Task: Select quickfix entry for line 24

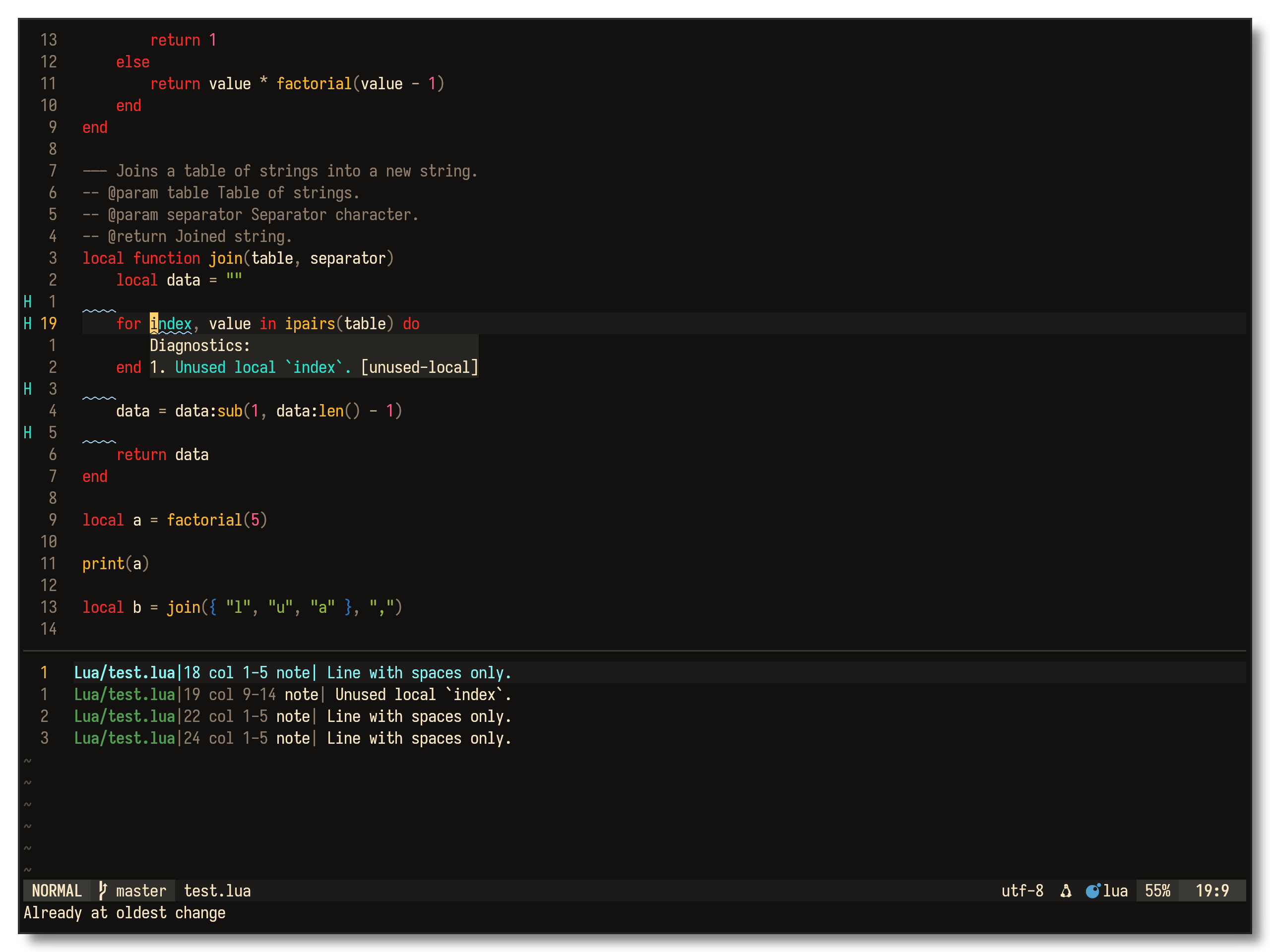Action: 292,738
